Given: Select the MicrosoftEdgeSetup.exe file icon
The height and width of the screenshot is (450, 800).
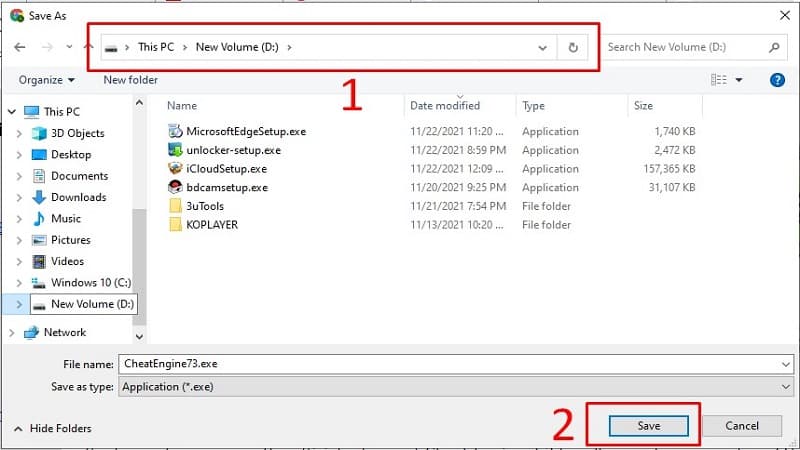Looking at the screenshot, I should click(x=176, y=131).
